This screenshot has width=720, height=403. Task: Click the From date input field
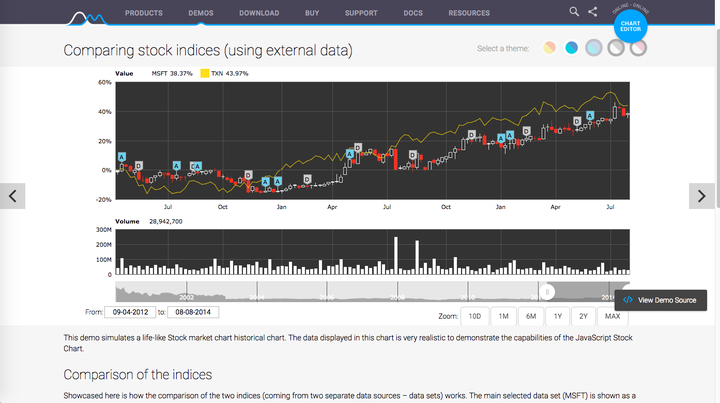(x=130, y=312)
